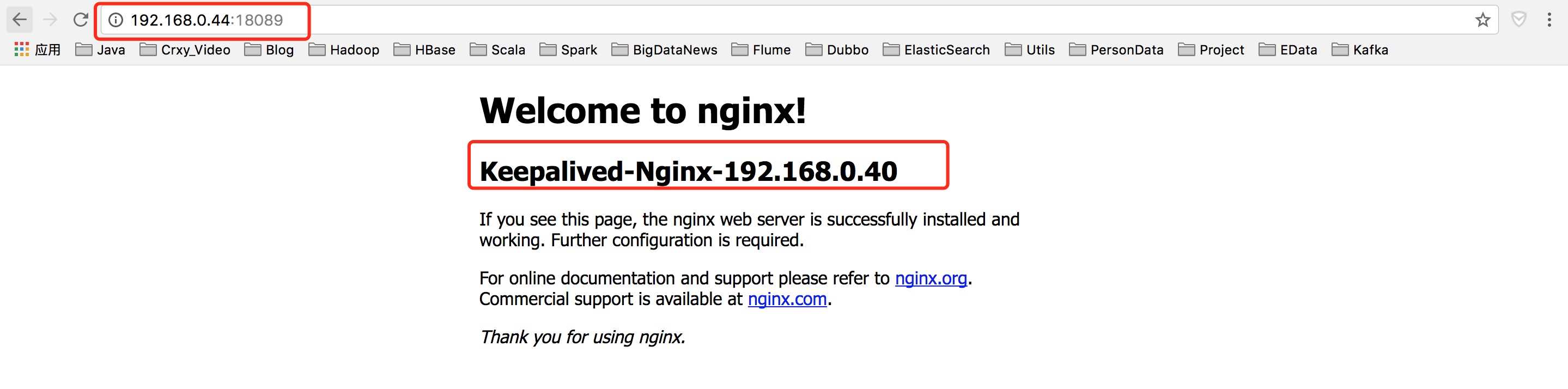1568x389 pixels.
Task: Open the nginx.org documentation link
Action: [931, 278]
